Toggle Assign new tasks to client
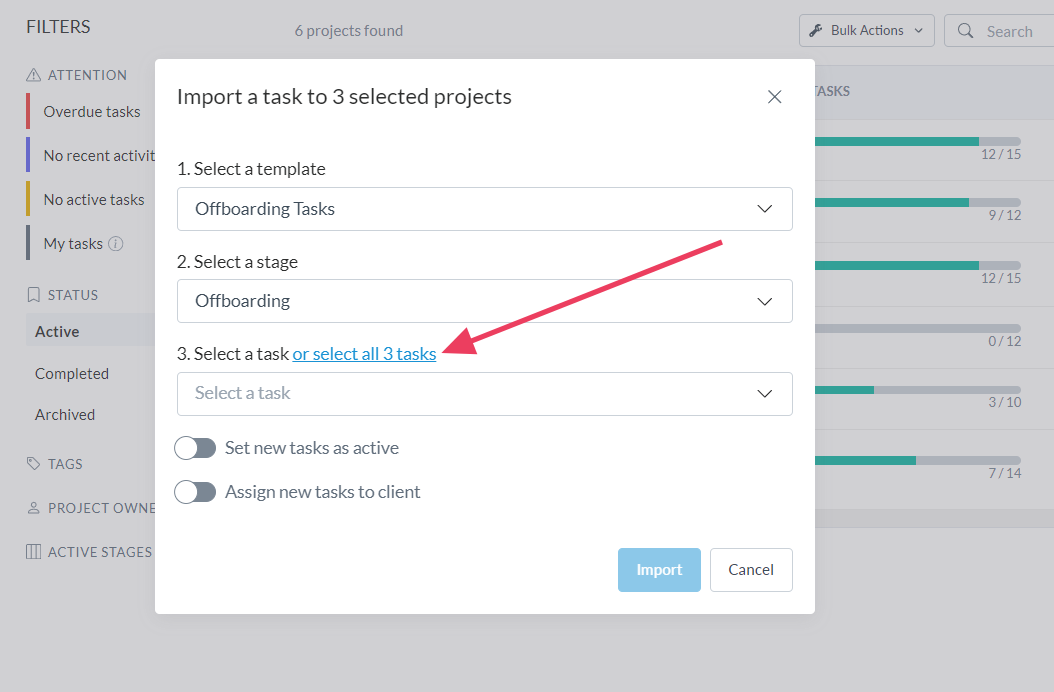Viewport: 1054px width, 692px height. [x=195, y=492]
